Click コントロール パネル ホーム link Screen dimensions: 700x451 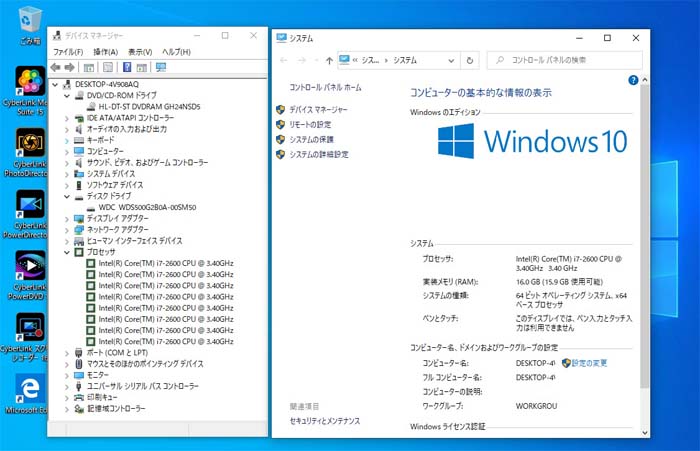tap(325, 88)
